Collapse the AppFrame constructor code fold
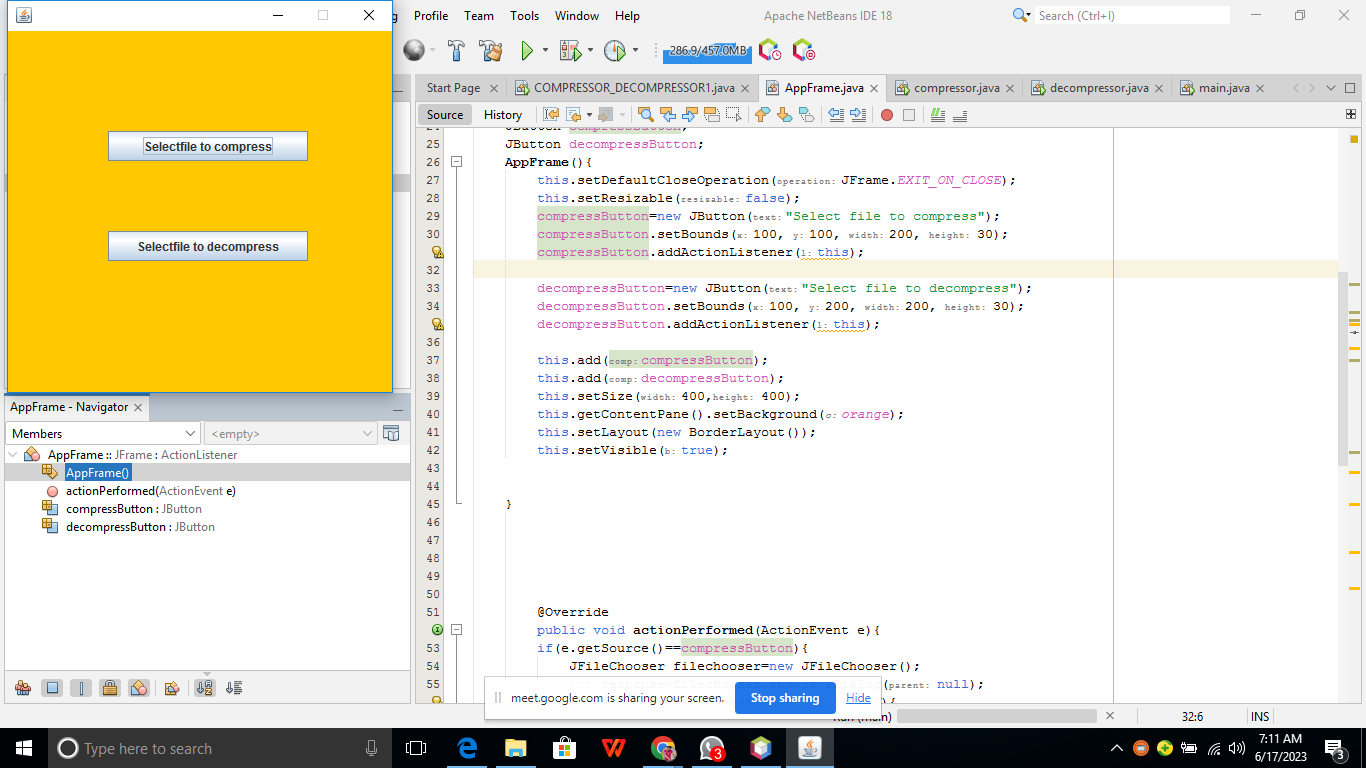This screenshot has width=1366, height=768. pyautogui.click(x=457, y=162)
